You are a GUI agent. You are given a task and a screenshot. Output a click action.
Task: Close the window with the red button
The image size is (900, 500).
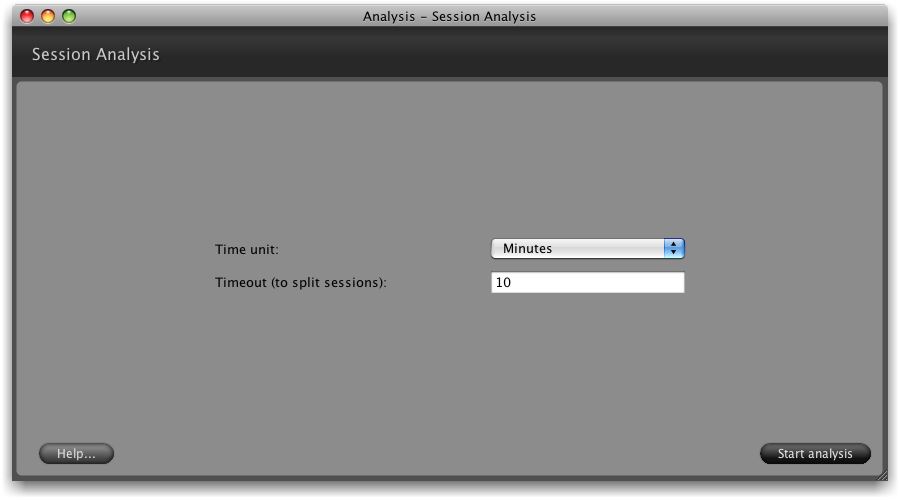point(27,16)
